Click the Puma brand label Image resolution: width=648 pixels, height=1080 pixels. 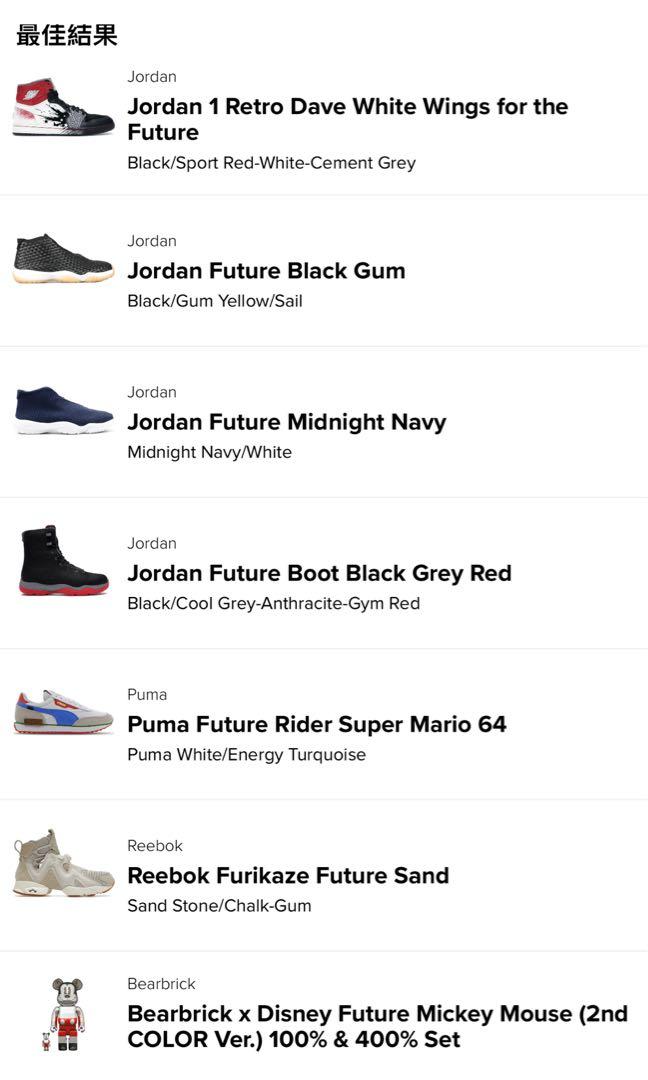click(145, 694)
